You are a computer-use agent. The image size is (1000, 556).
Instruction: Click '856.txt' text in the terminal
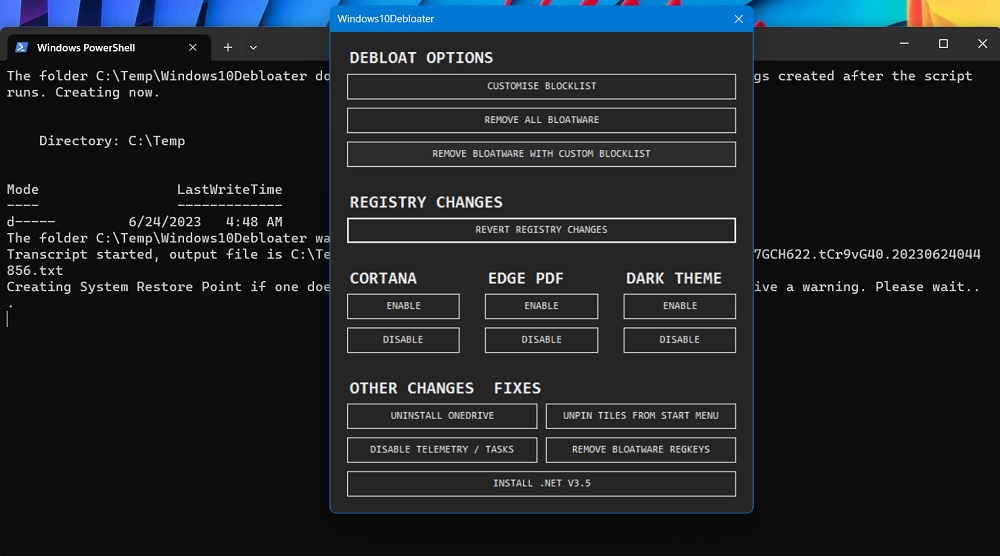click(x=34, y=270)
